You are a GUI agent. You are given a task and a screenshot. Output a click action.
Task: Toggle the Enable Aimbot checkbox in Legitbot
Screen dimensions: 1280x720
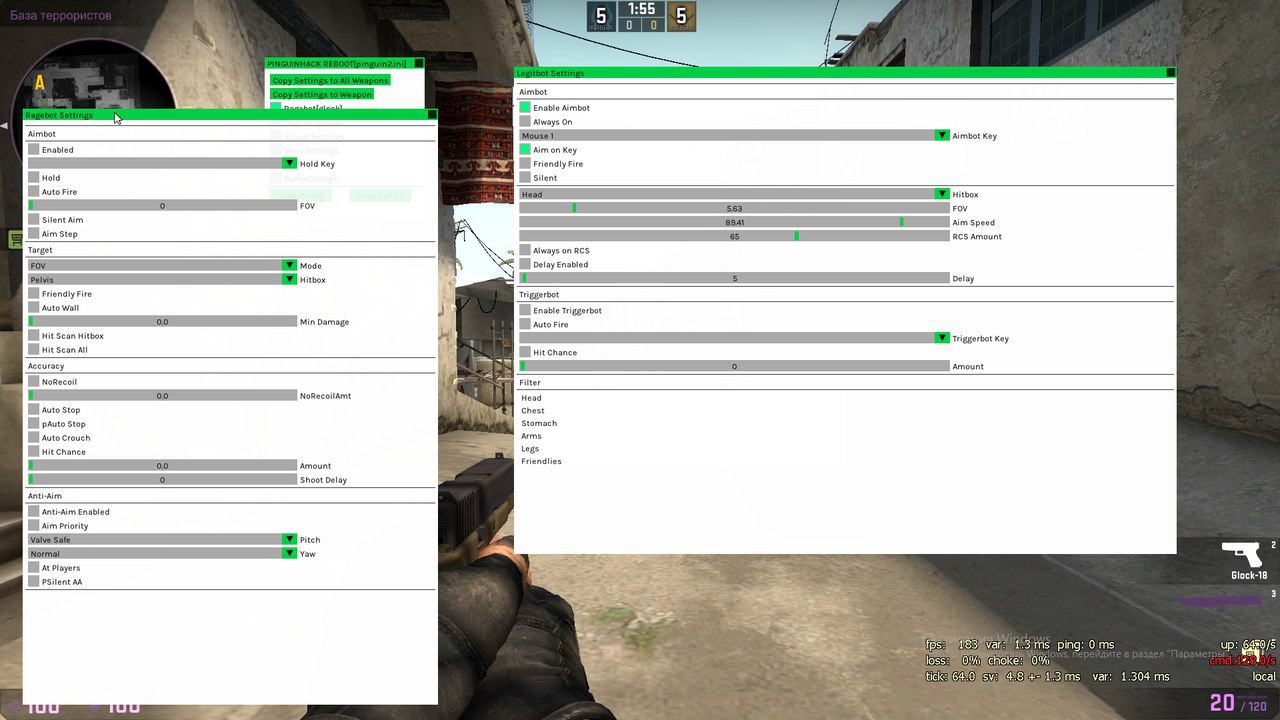(x=525, y=108)
